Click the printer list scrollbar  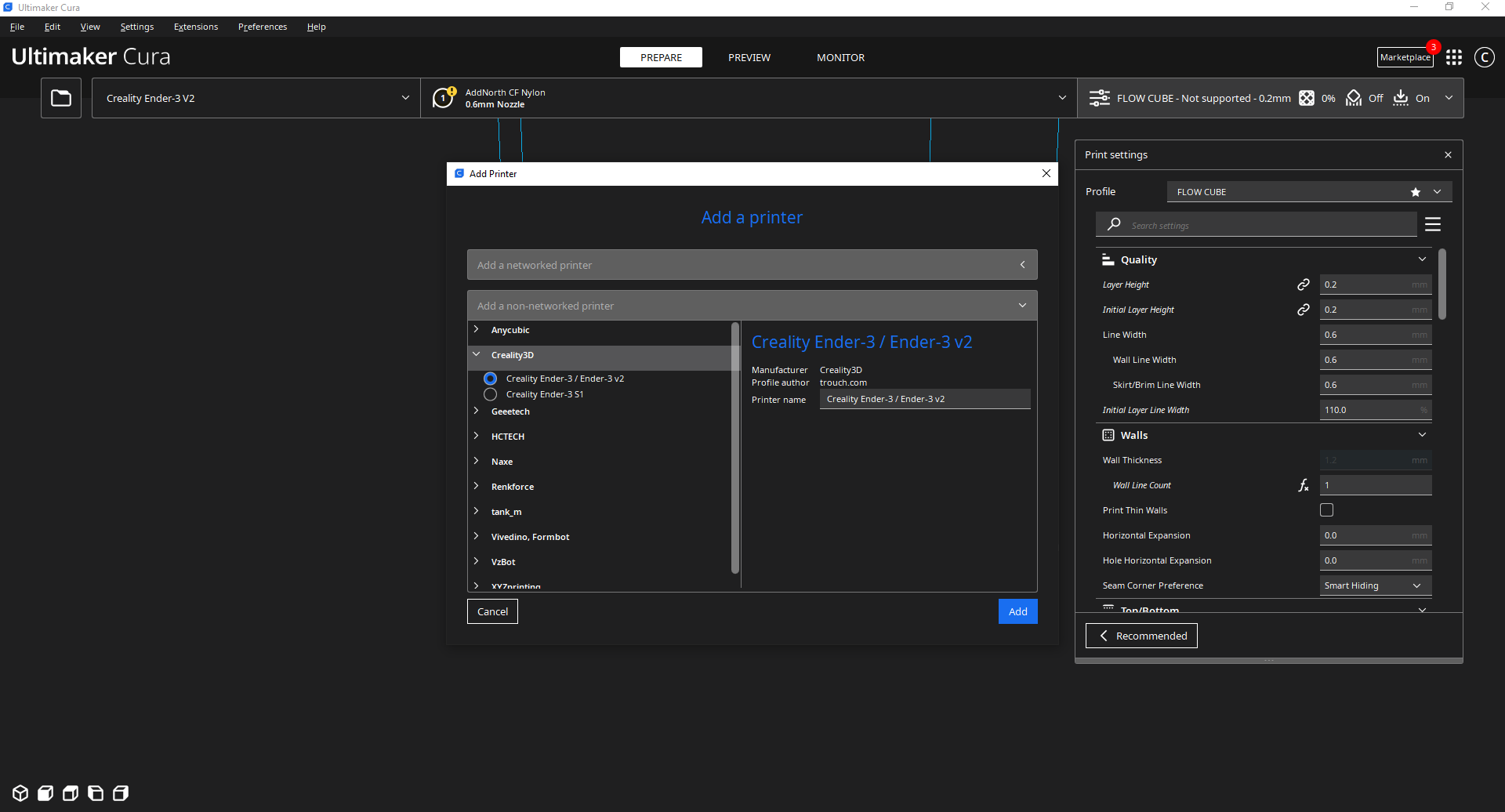(x=735, y=448)
